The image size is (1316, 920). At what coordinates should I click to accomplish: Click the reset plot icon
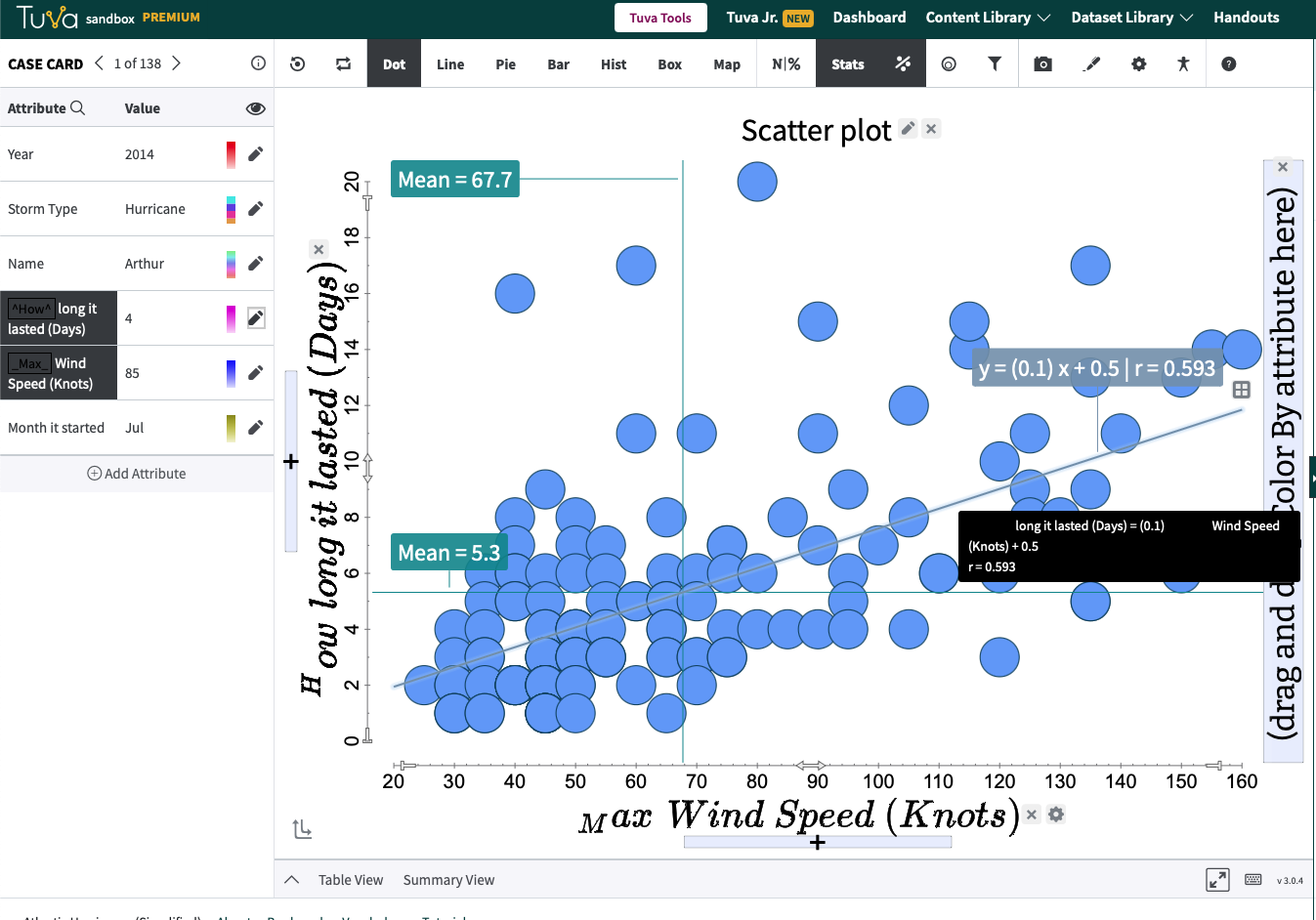click(298, 64)
